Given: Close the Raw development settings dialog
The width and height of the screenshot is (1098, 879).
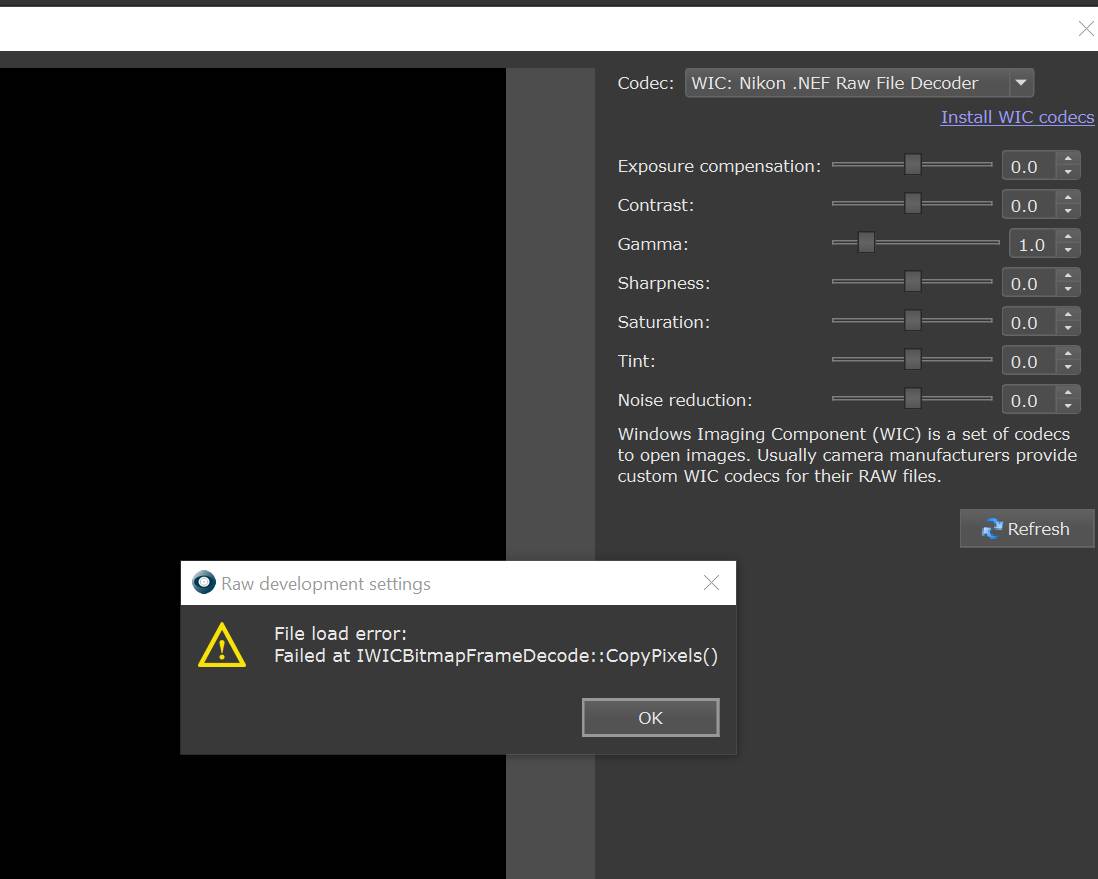Looking at the screenshot, I should point(711,583).
